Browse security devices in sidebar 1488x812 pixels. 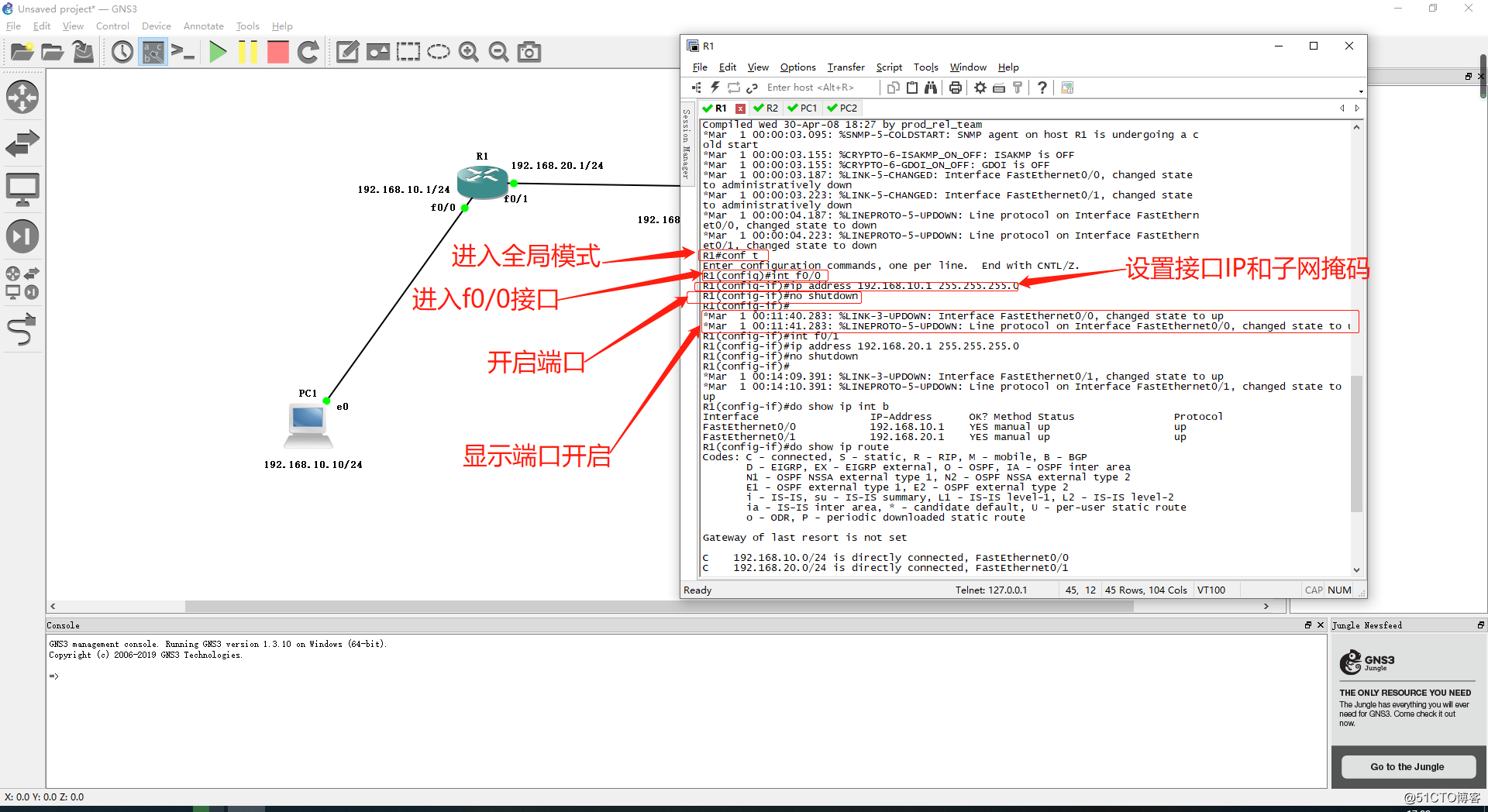point(22,236)
